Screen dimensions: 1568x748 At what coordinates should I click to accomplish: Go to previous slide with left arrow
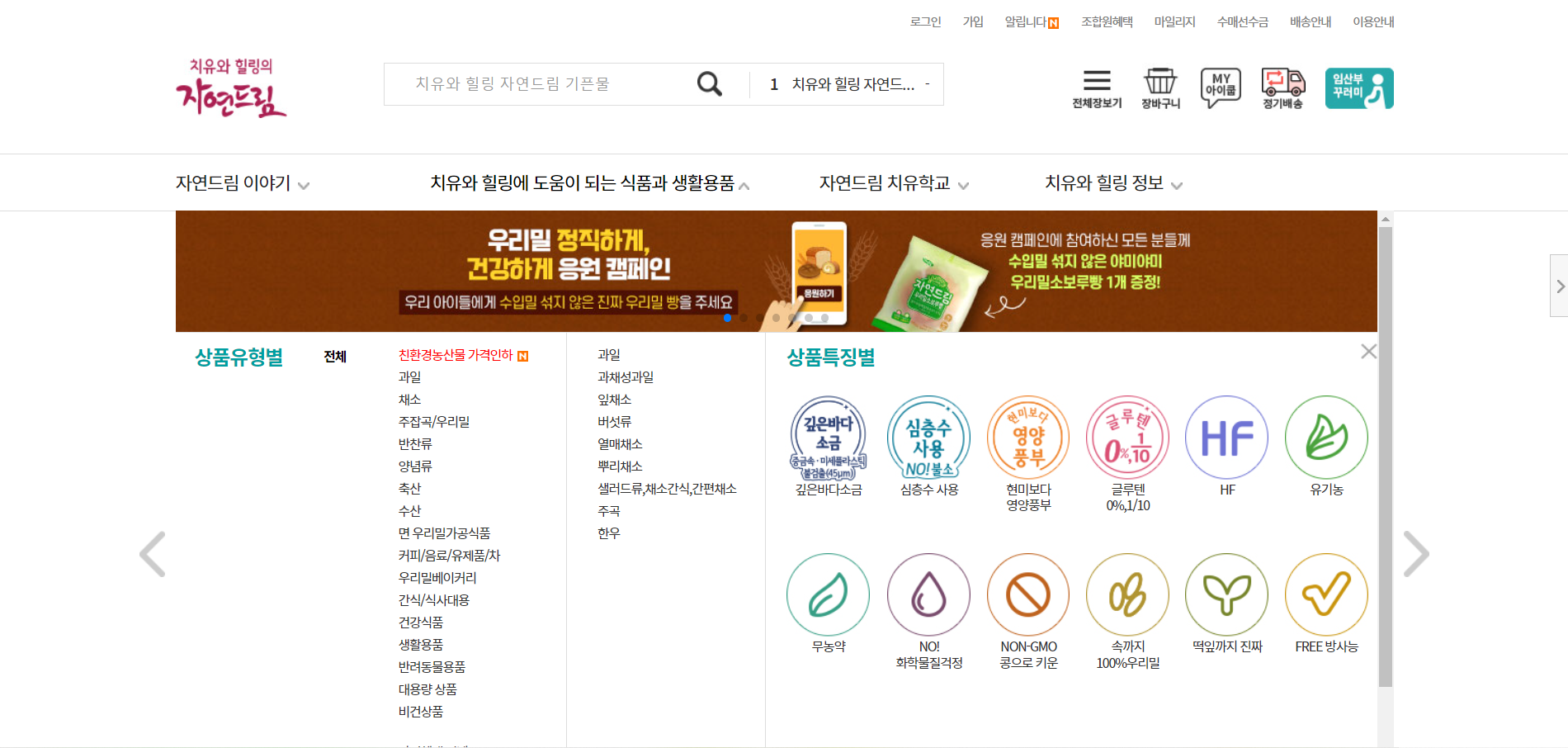pyautogui.click(x=153, y=554)
